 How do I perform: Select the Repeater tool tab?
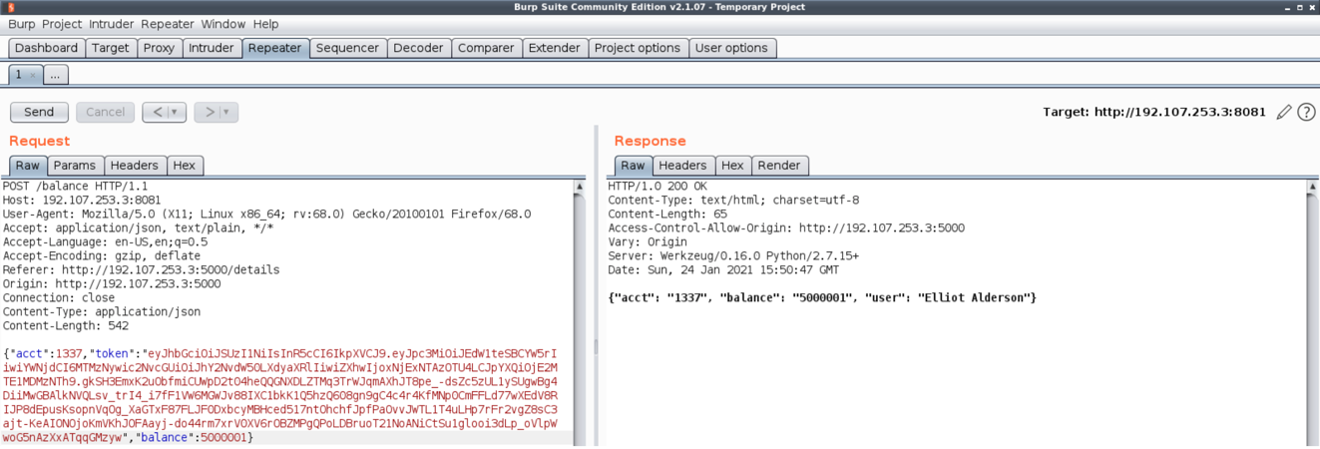274,48
